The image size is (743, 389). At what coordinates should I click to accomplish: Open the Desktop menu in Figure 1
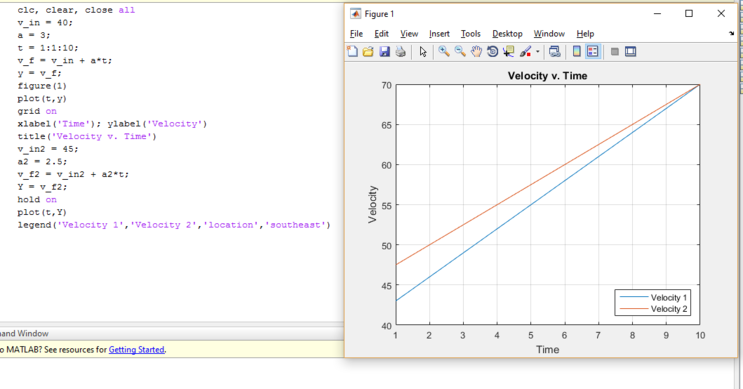507,34
